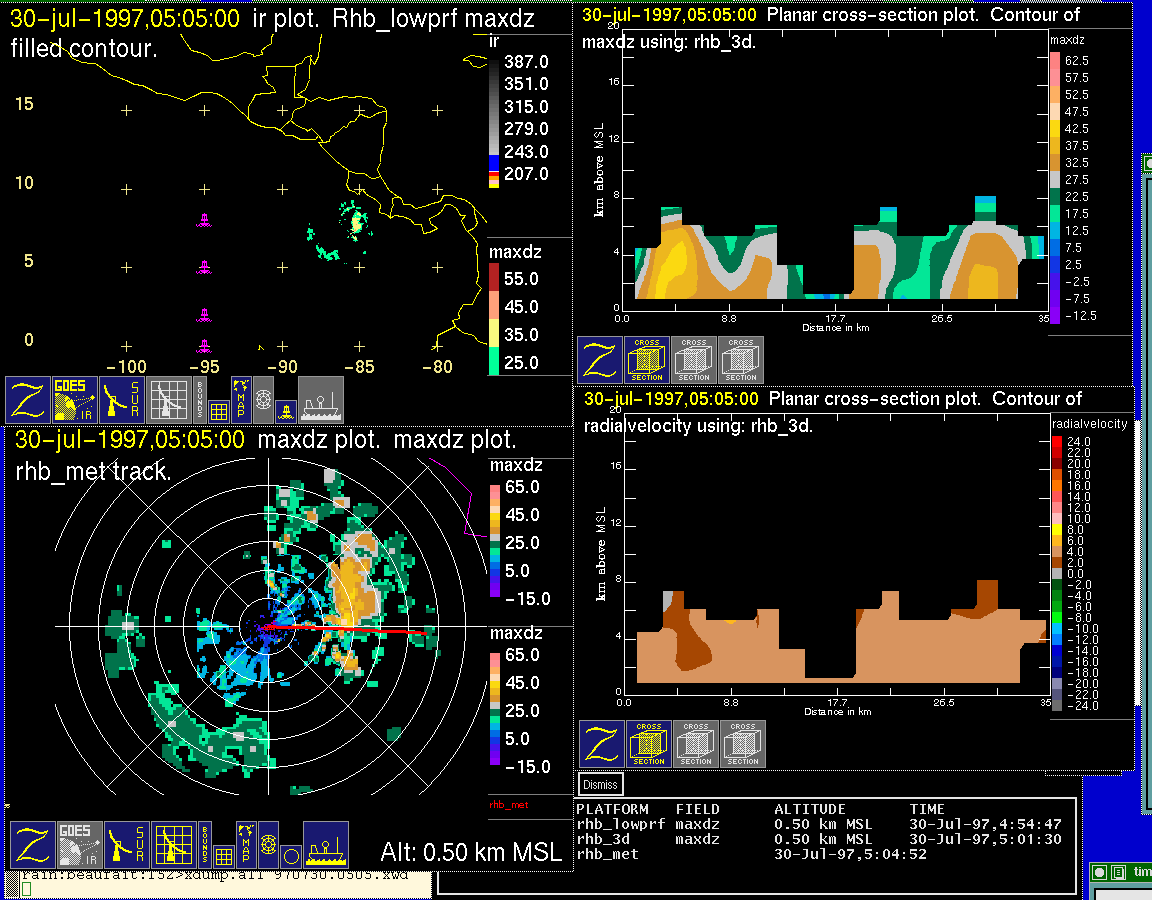1152x900 pixels.
Task: Click the small grid icon in the maxdz plot toolbar
Action: pos(223,856)
